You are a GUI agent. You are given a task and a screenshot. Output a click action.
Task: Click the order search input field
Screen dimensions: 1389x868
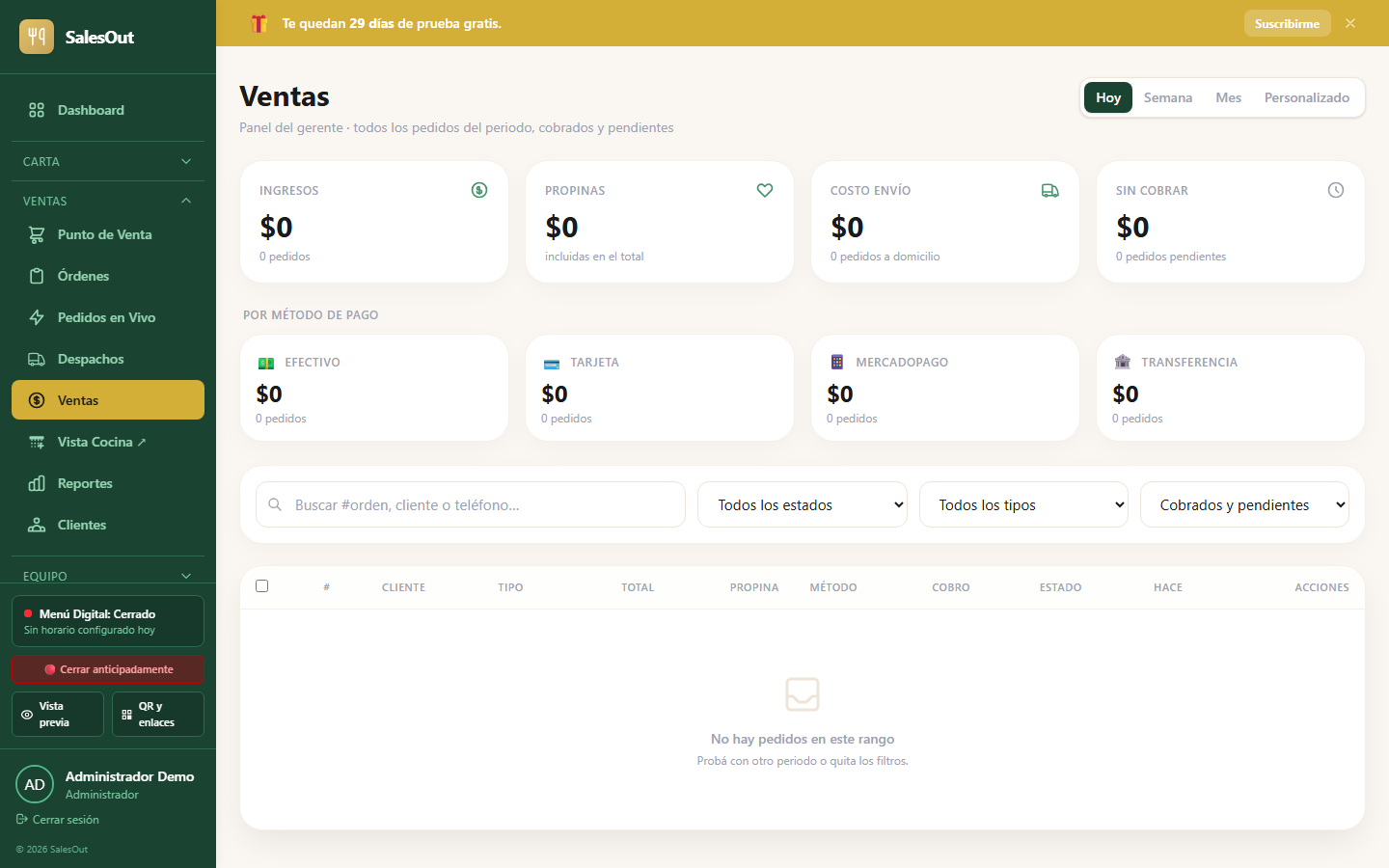471,504
